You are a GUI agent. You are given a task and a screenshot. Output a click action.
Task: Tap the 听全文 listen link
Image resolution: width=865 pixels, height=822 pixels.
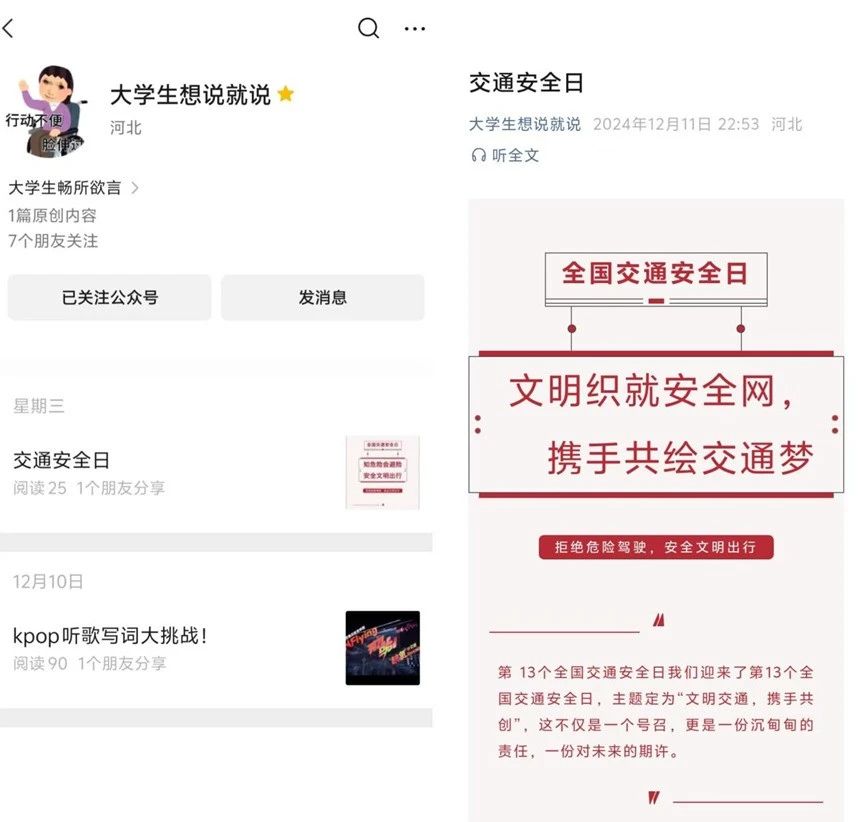pyautogui.click(x=515, y=156)
